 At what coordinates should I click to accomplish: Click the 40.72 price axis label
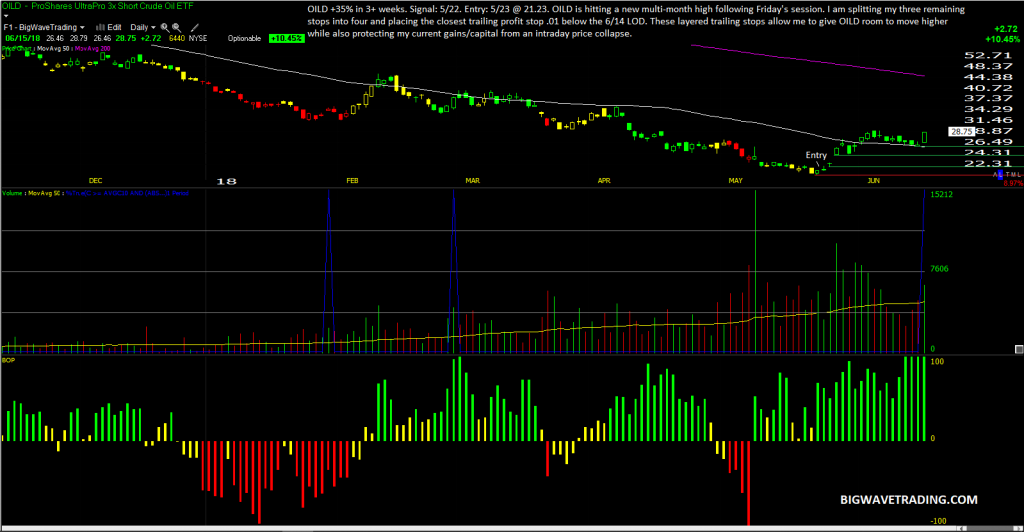point(988,87)
